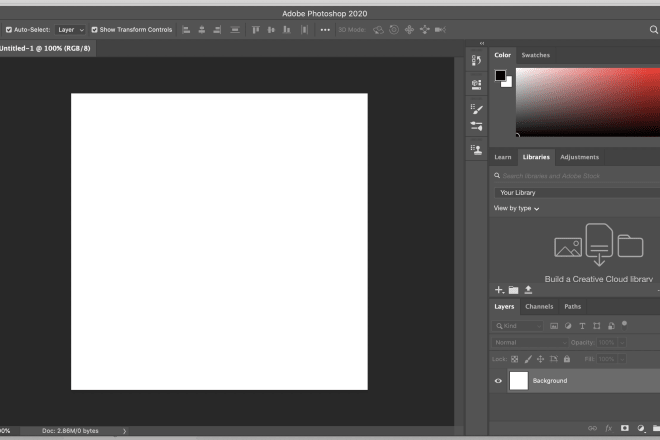Screen dimensions: 660x440
Task: Click the 3D Pan camera icon
Action: (409, 30)
